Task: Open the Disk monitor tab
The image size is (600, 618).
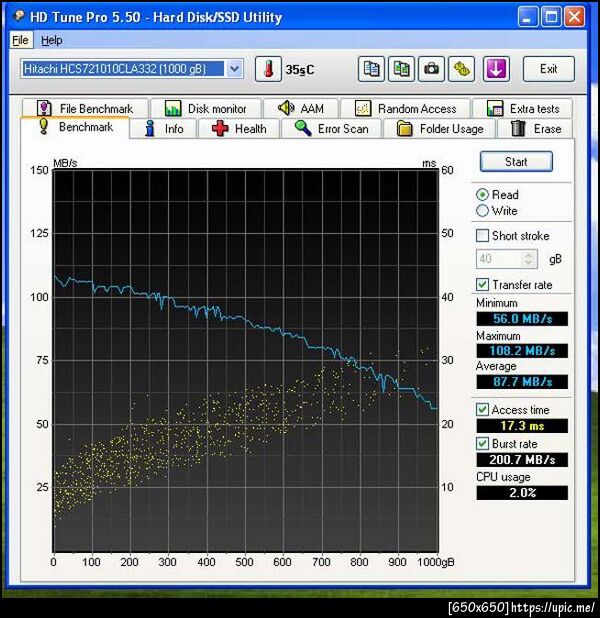Action: tap(206, 108)
